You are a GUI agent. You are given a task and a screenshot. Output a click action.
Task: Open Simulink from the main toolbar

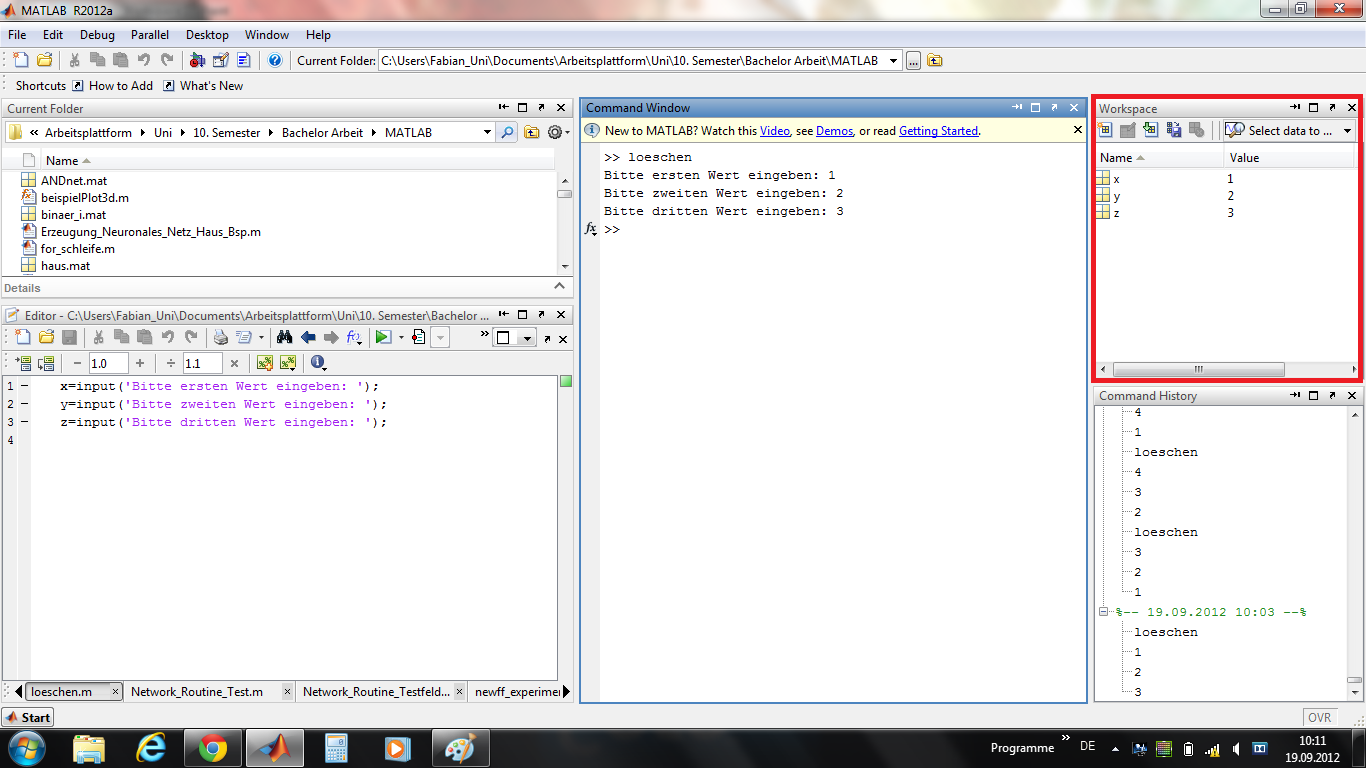(x=197, y=60)
